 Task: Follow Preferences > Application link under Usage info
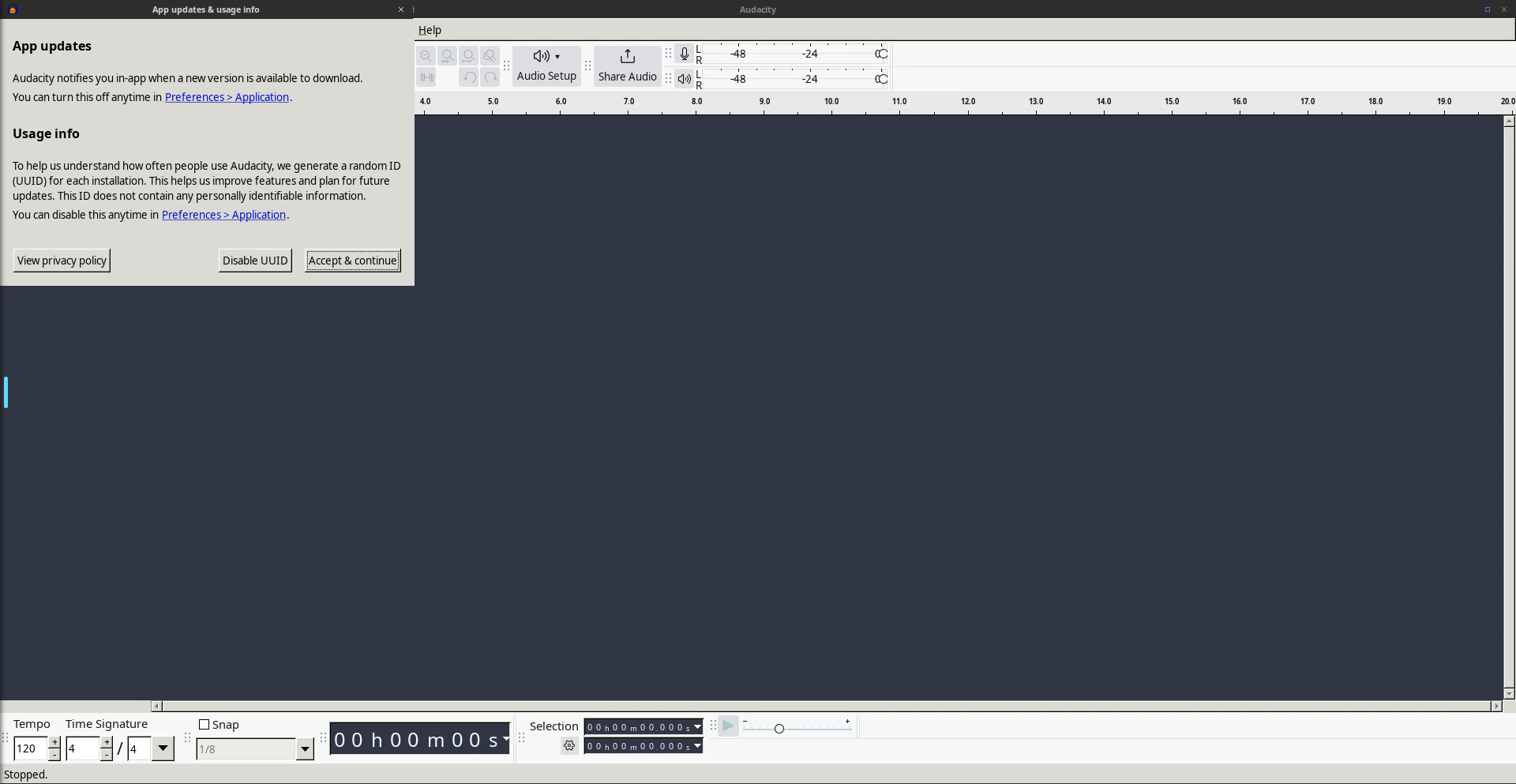pyautogui.click(x=223, y=215)
